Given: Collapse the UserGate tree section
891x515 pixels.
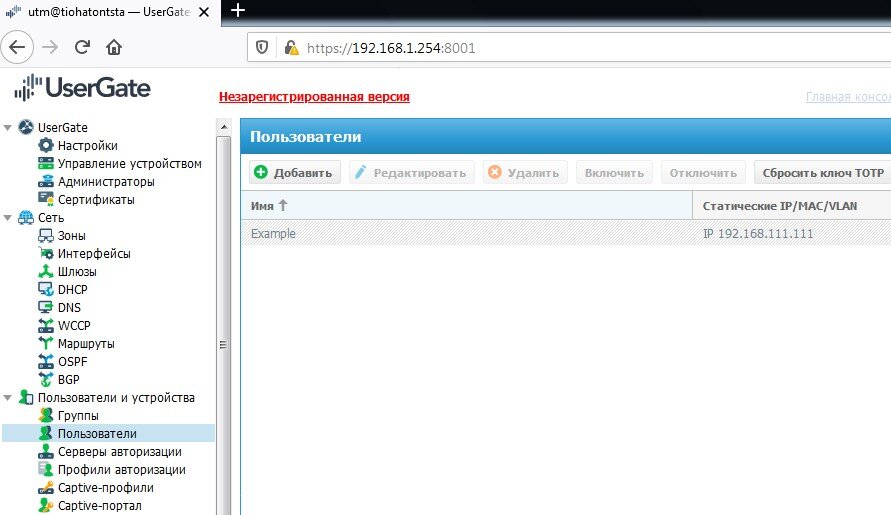Looking at the screenshot, I should (8, 127).
